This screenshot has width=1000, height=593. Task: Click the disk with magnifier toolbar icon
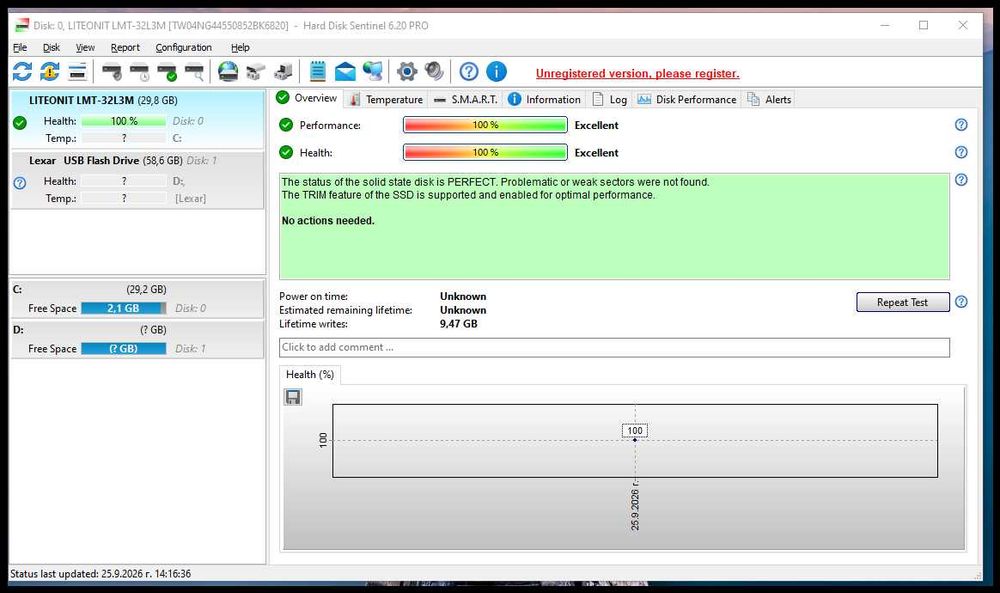pyautogui.click(x=195, y=72)
